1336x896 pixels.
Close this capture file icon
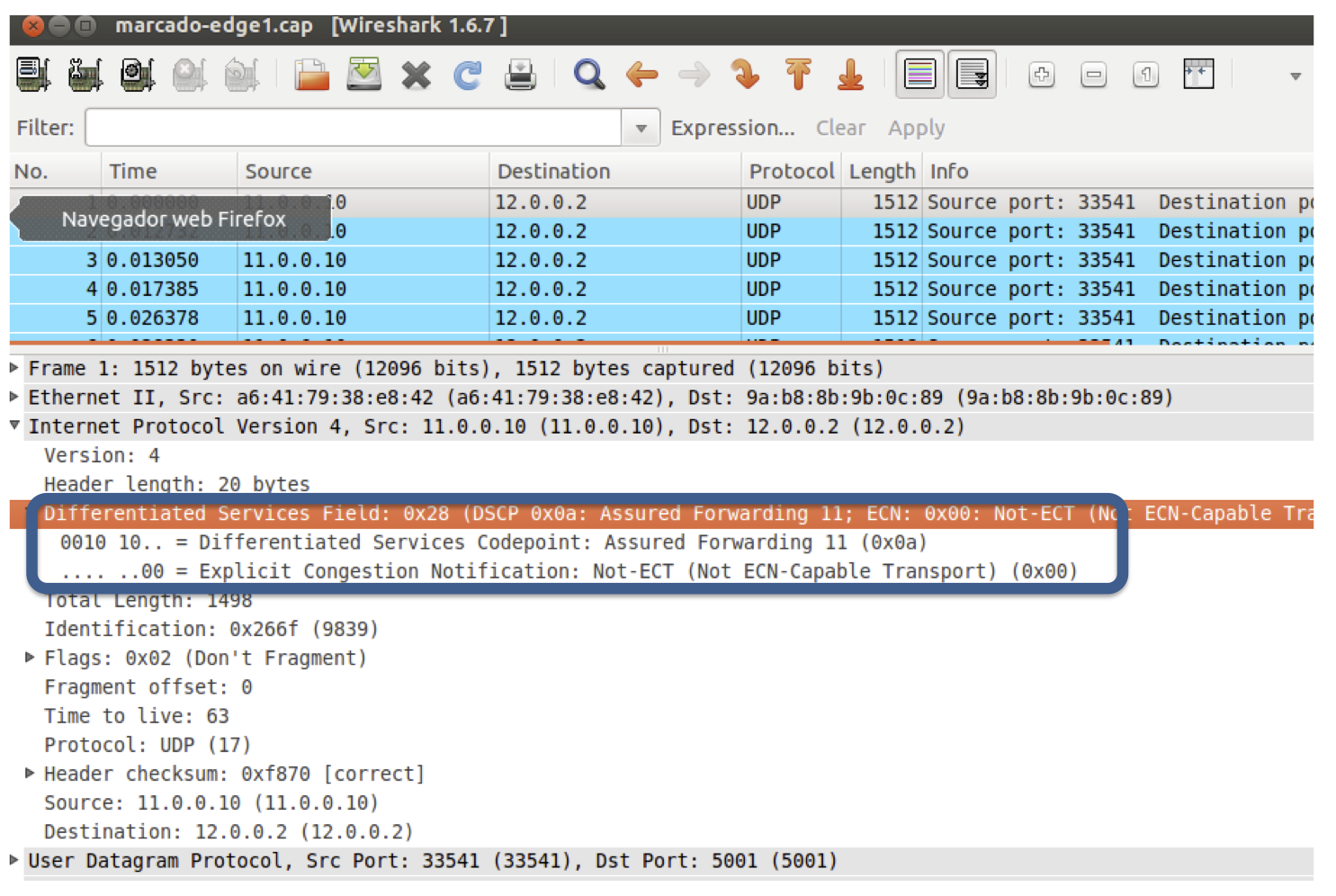tap(416, 75)
